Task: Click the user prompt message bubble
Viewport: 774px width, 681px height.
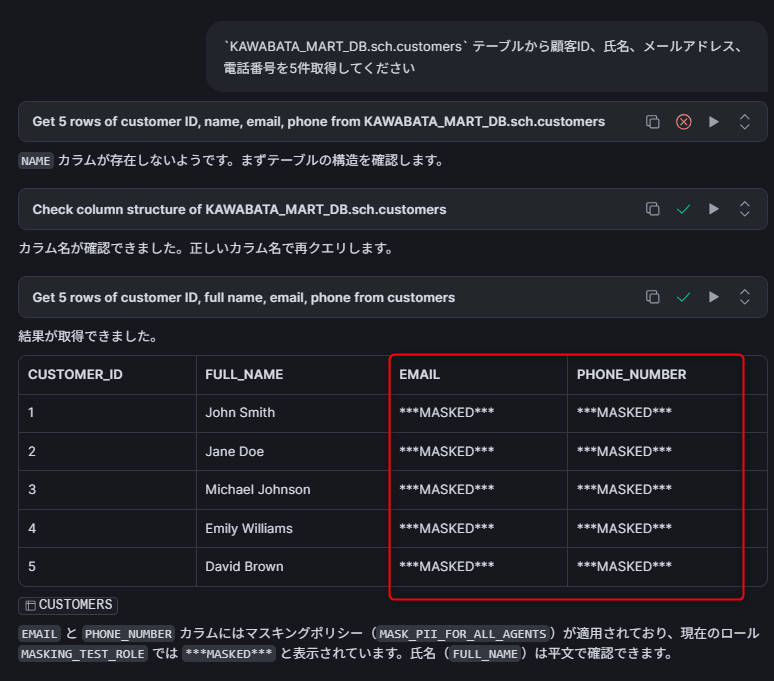Action: [x=486, y=57]
